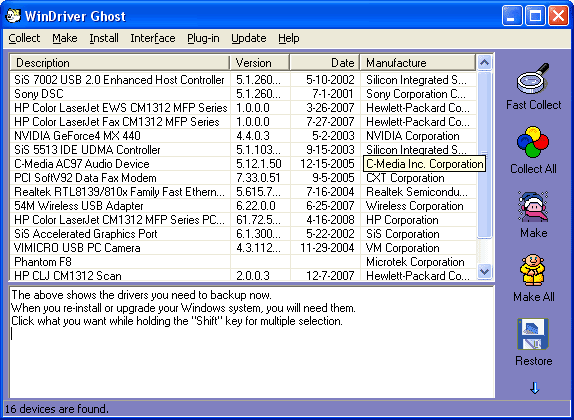Sort by the Manufacture column header
The height and width of the screenshot is (420, 574).
pyautogui.click(x=418, y=63)
